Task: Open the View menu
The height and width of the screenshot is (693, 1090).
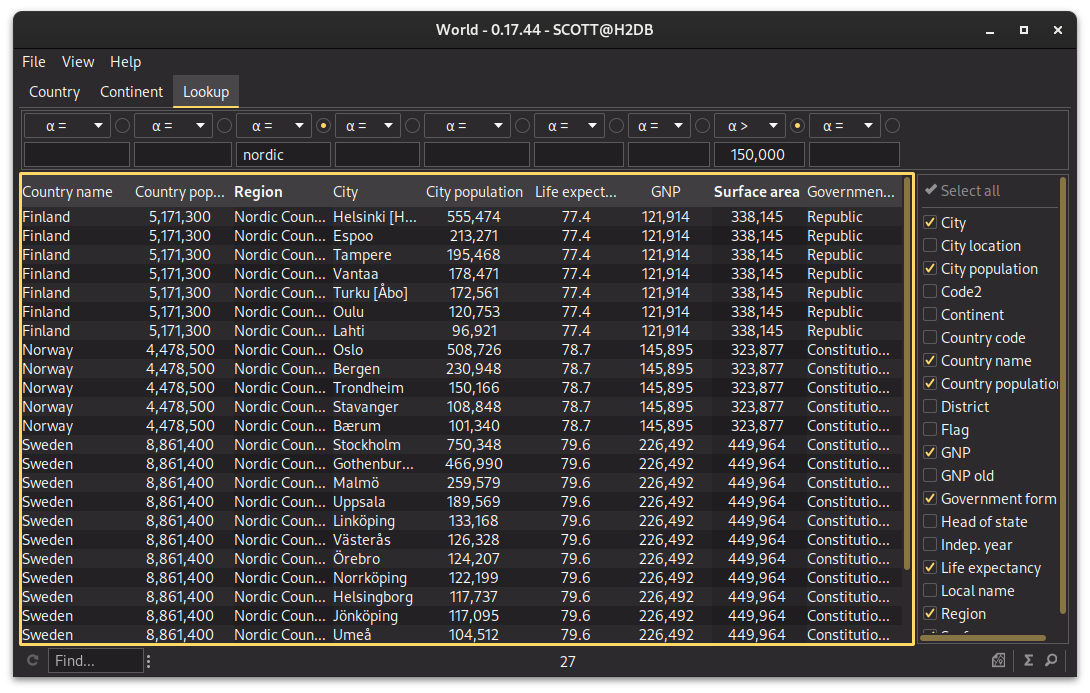Action: tap(78, 62)
